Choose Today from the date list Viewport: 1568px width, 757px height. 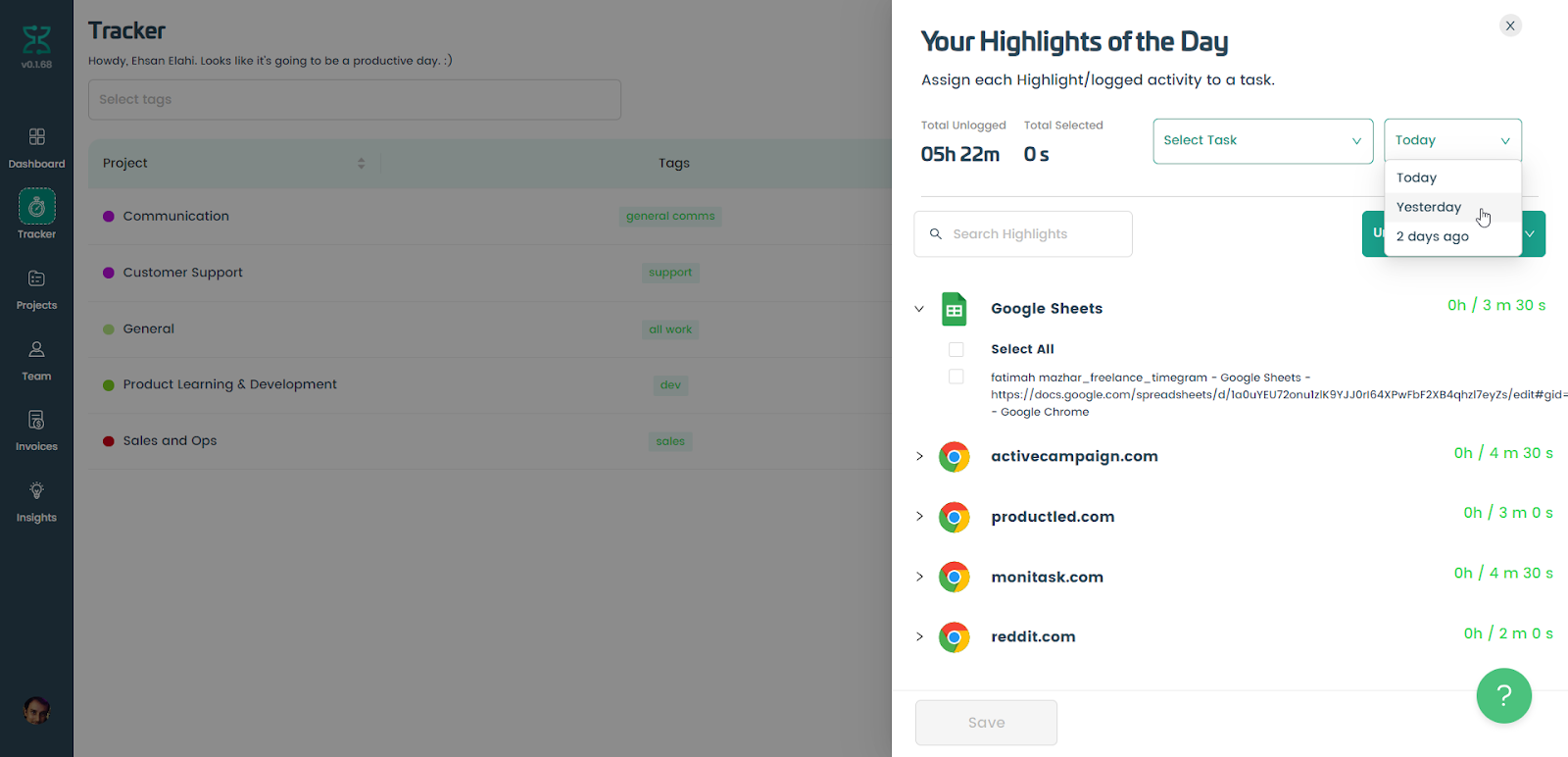(1452, 177)
